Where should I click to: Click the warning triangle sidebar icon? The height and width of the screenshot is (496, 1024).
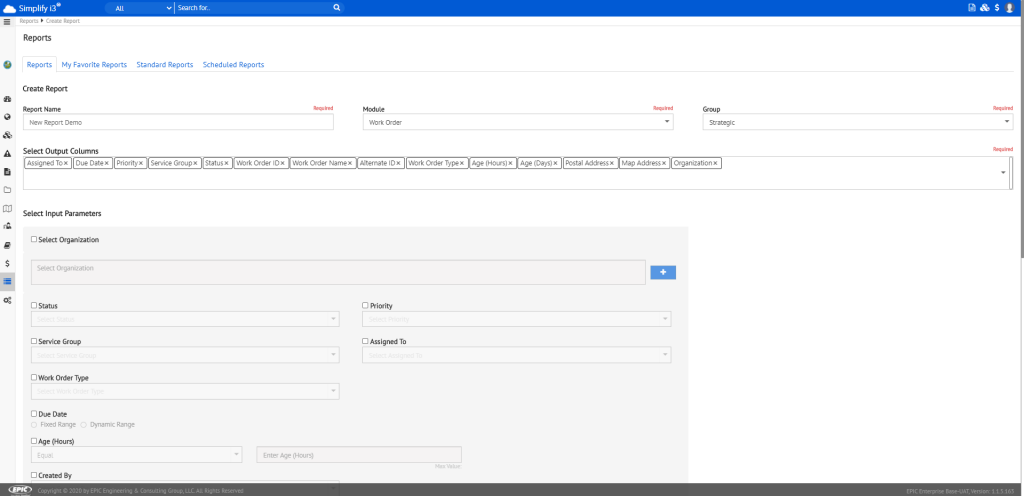point(7,153)
